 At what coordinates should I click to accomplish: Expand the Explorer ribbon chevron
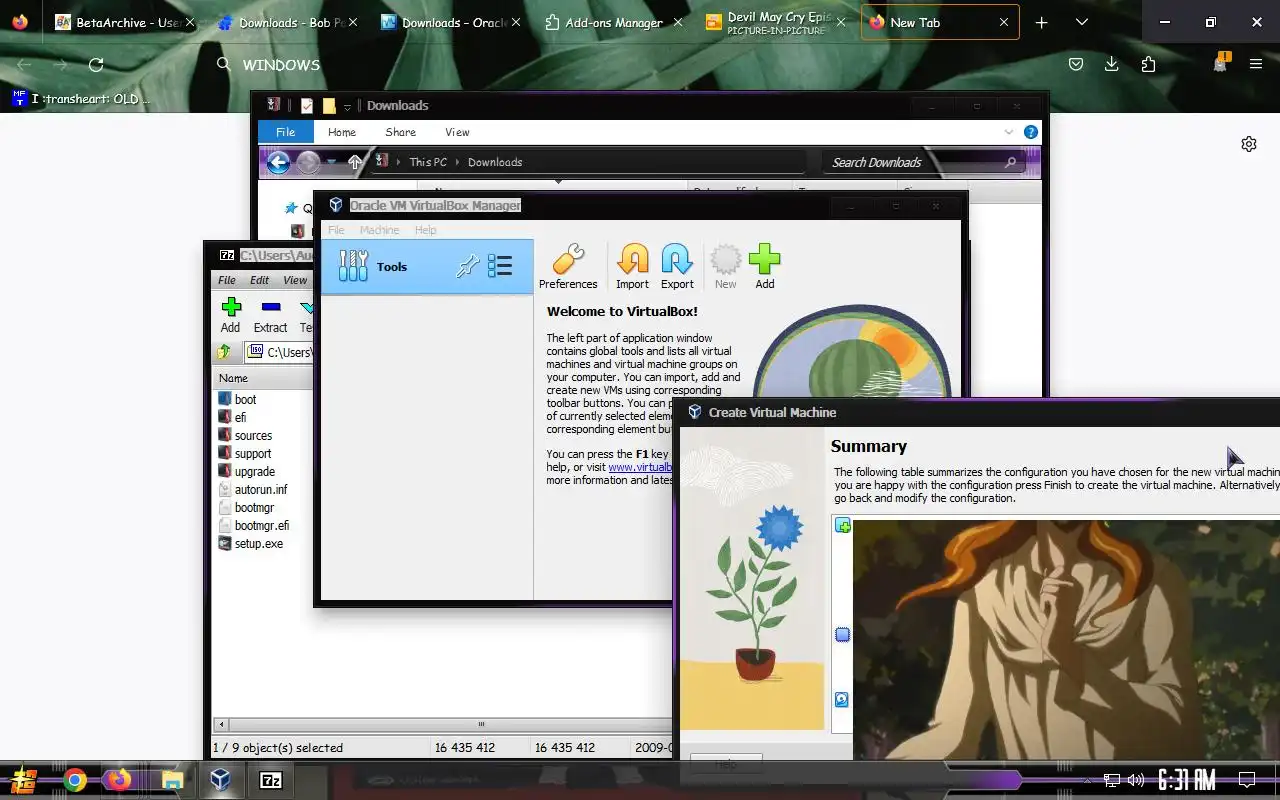pos(1009,132)
